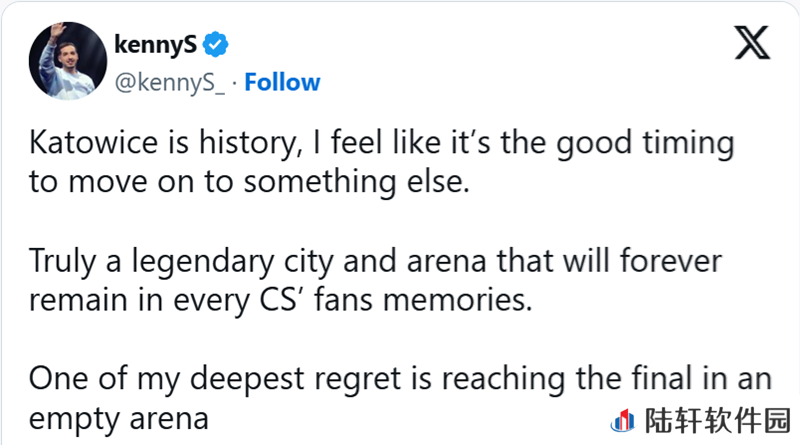The width and height of the screenshot is (800, 445).
Task: Click the watermark logo icon beside Chinese text
Action: point(623,421)
